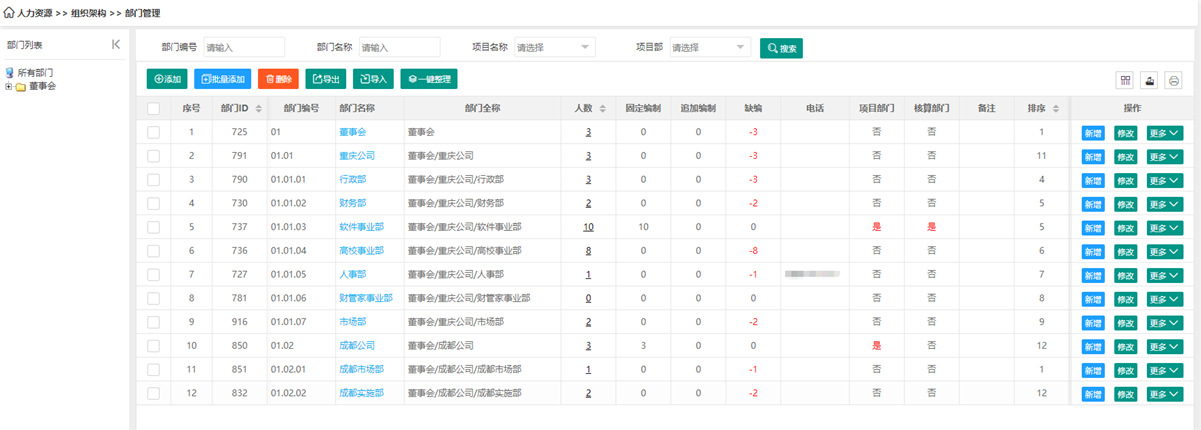Open the 项目部 dropdown

709,47
